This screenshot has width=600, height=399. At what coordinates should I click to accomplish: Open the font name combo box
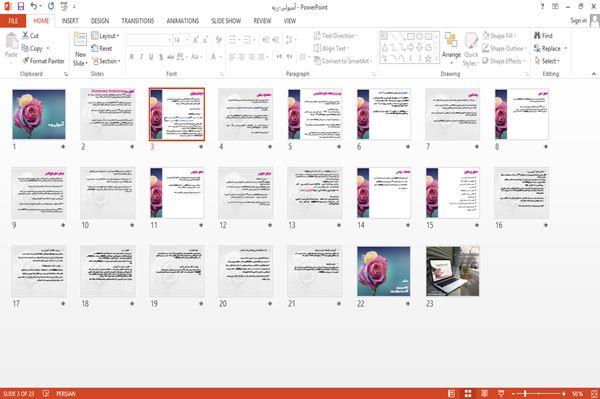click(x=149, y=40)
